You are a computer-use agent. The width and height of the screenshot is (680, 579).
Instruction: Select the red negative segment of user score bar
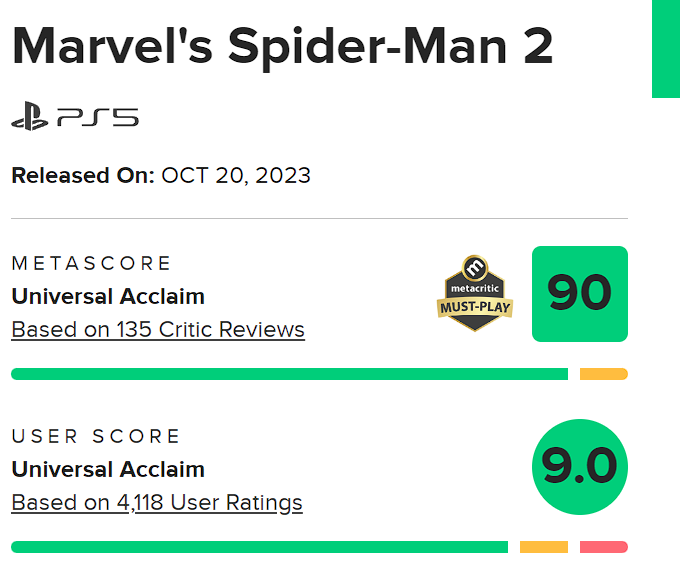604,547
